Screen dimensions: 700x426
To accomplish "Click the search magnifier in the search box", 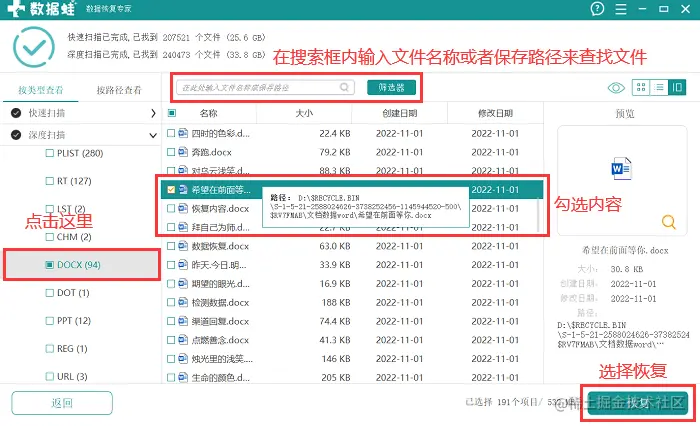I will coord(344,87).
